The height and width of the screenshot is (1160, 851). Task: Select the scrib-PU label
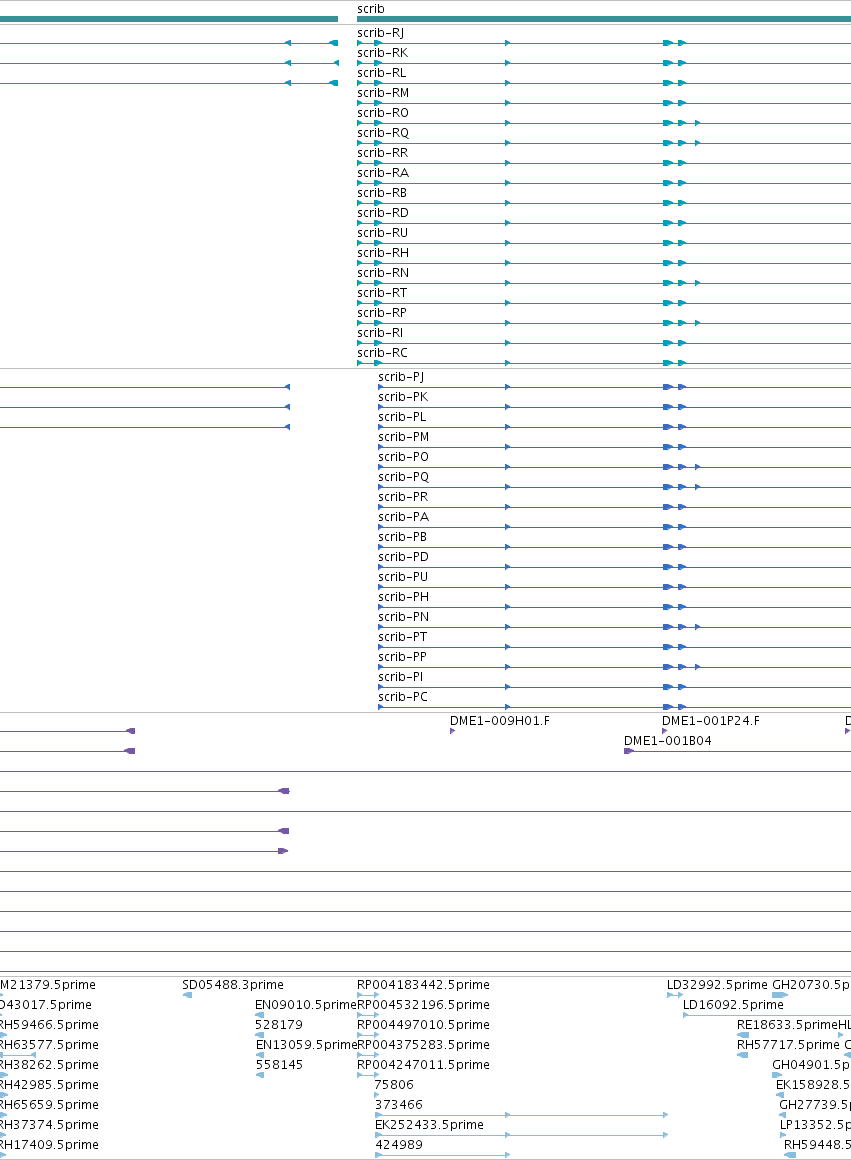(403, 576)
